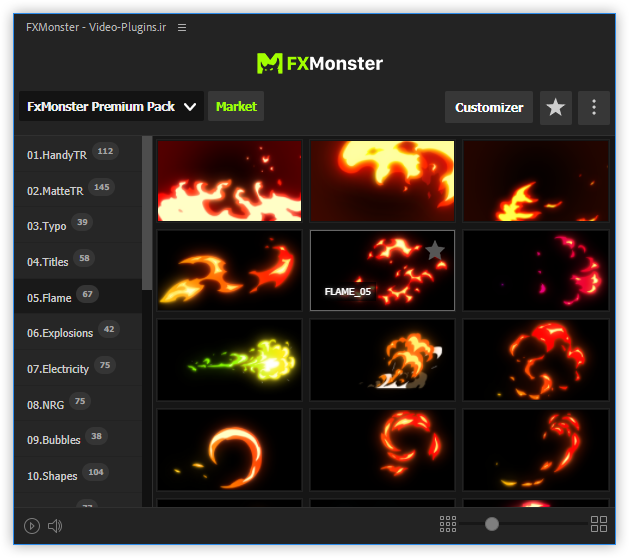Select the 01.HandyTR category

pyautogui.click(x=78, y=154)
